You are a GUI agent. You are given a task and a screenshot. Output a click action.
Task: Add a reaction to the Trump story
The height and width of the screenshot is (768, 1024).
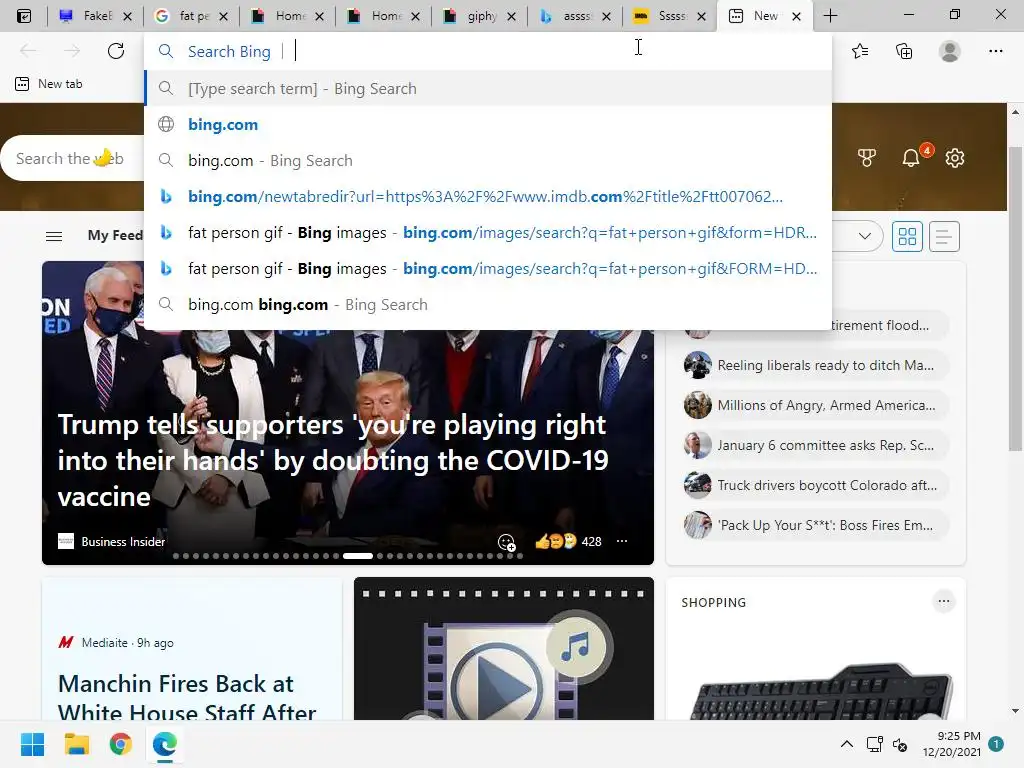coord(507,542)
